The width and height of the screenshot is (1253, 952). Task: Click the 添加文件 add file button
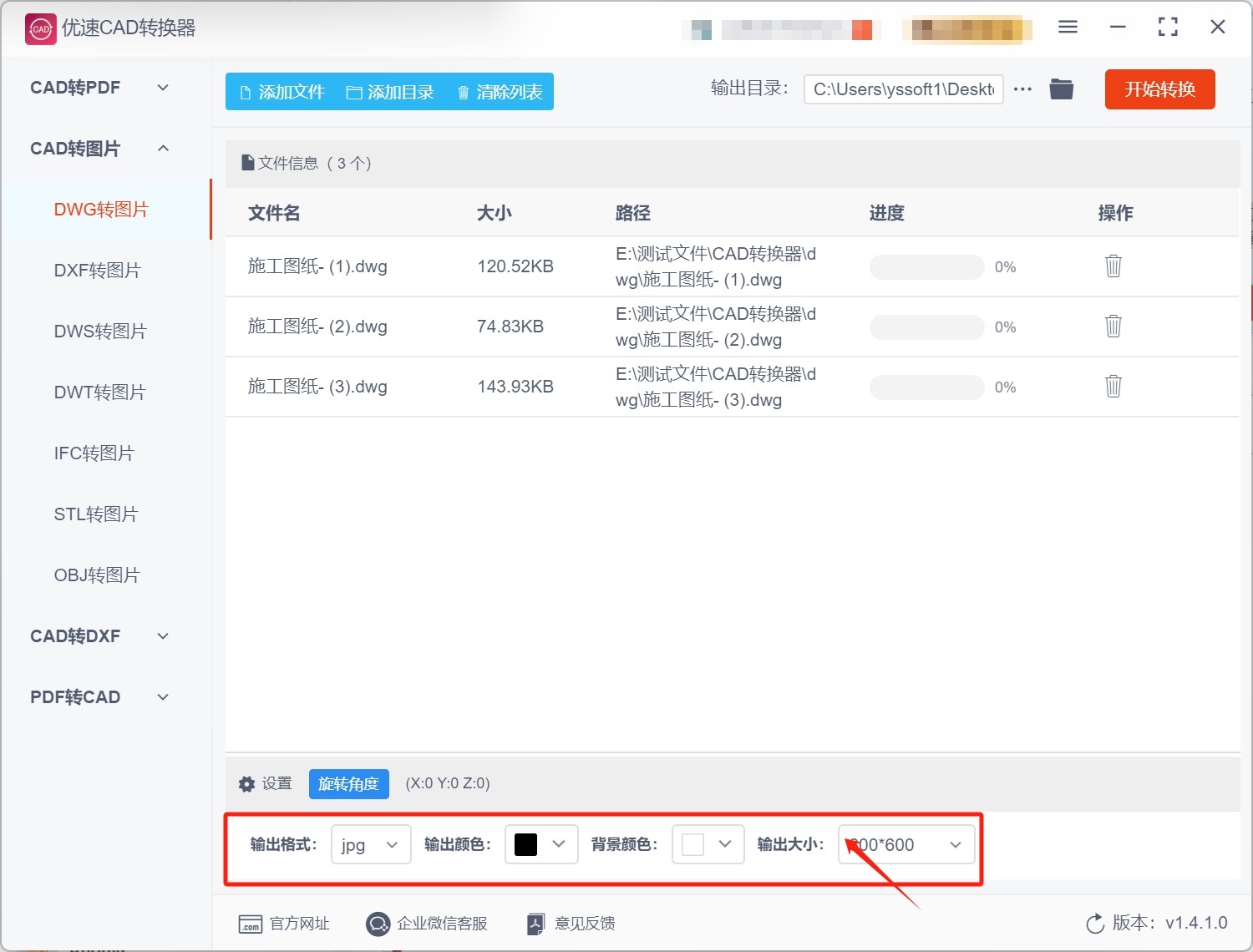click(x=282, y=92)
